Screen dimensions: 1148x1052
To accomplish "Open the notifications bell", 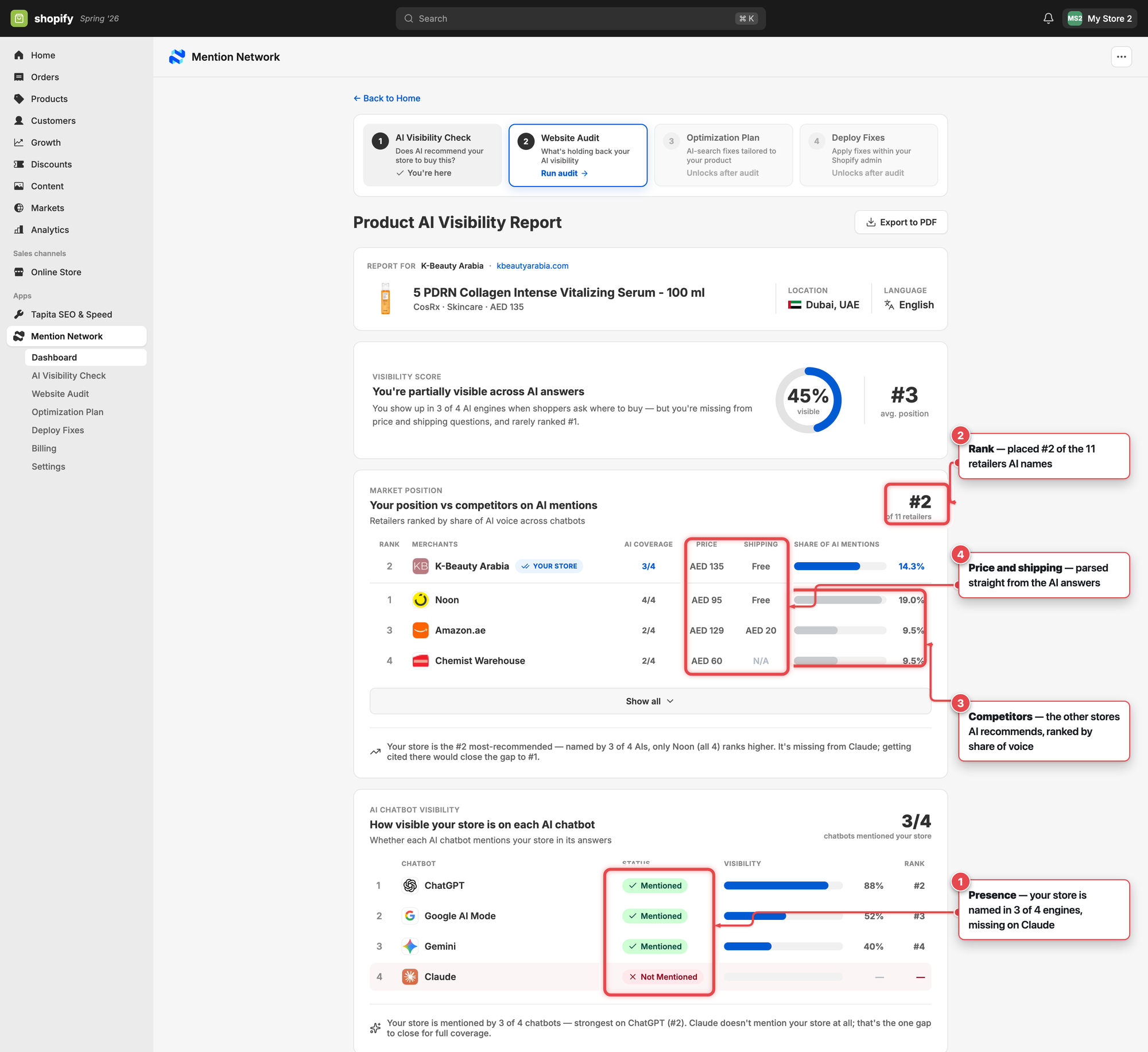I will tap(1048, 18).
